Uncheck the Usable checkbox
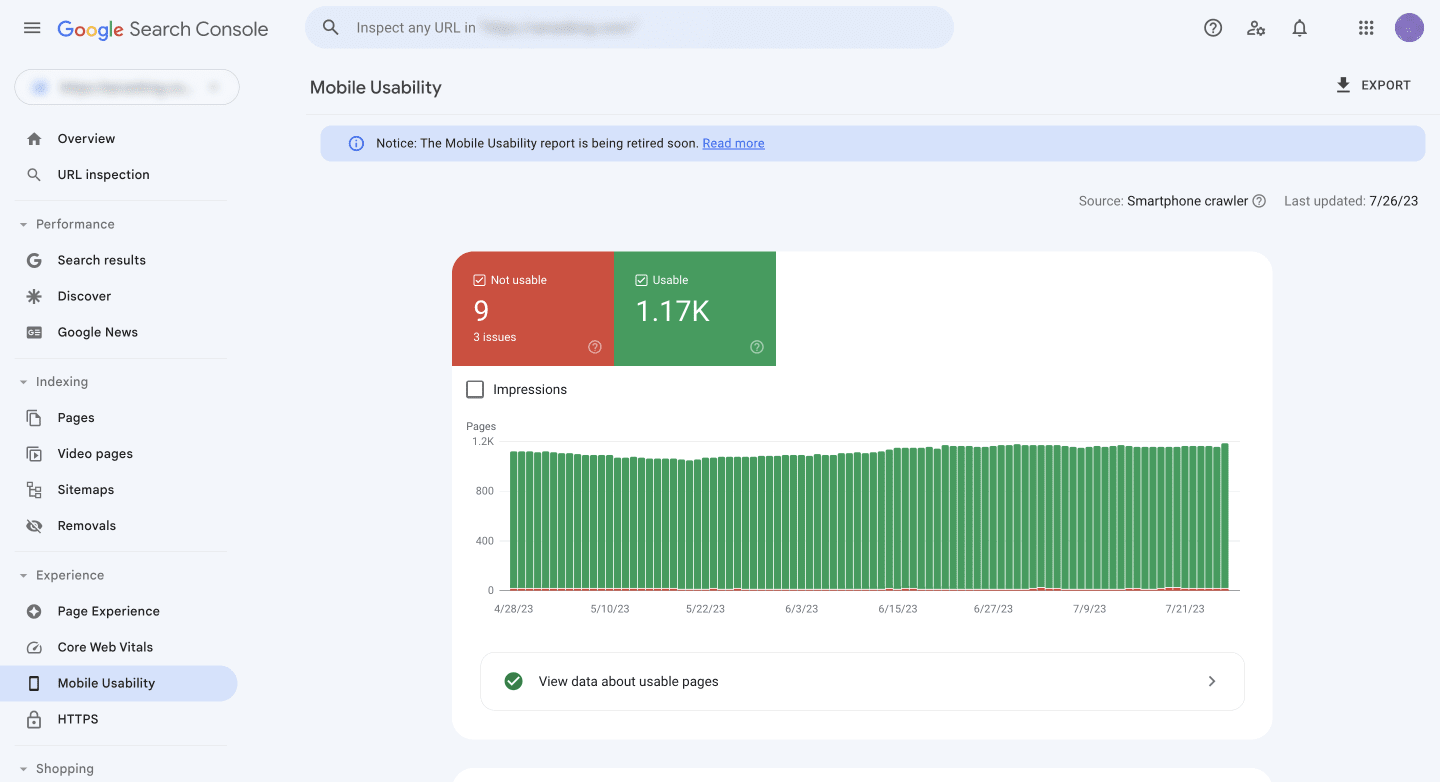 pos(641,280)
